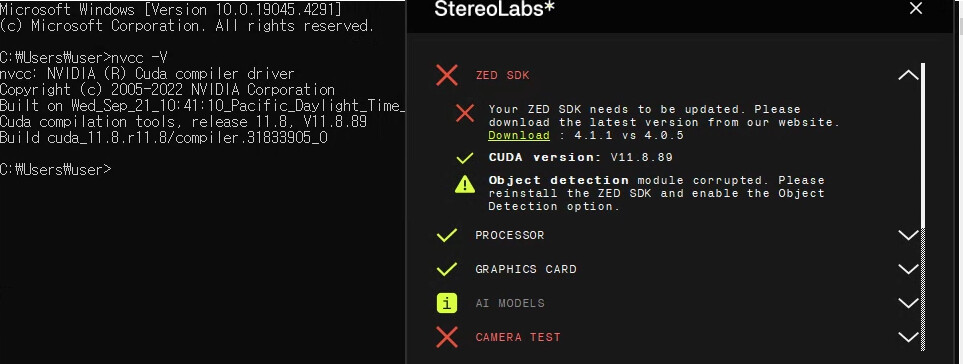
Task: Open the Download link for ZED SDK
Action: pyautogui.click(x=519, y=135)
